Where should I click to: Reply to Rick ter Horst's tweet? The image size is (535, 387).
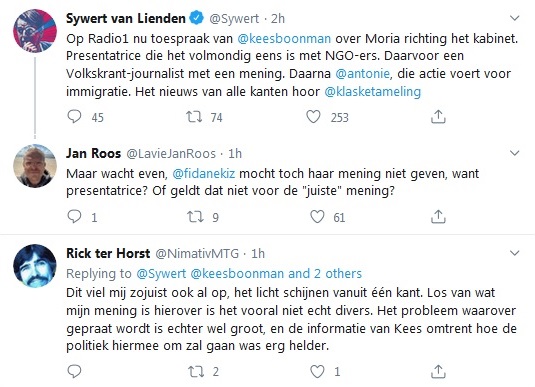[x=74, y=371]
